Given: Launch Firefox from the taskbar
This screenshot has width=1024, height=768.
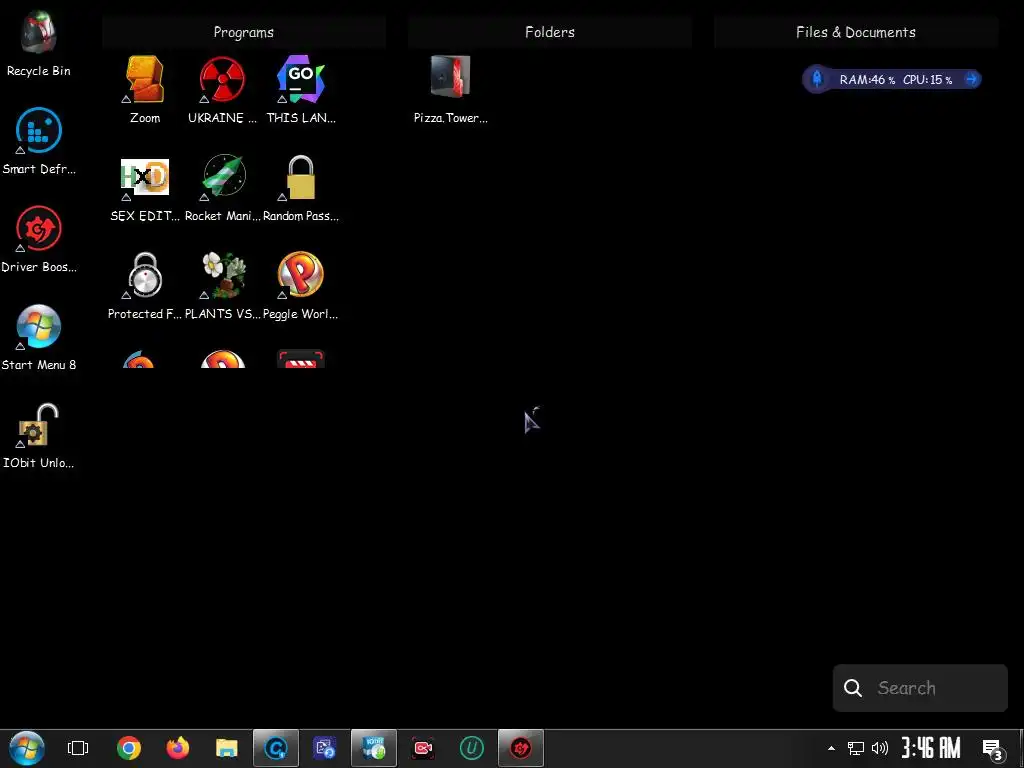Looking at the screenshot, I should 178,748.
